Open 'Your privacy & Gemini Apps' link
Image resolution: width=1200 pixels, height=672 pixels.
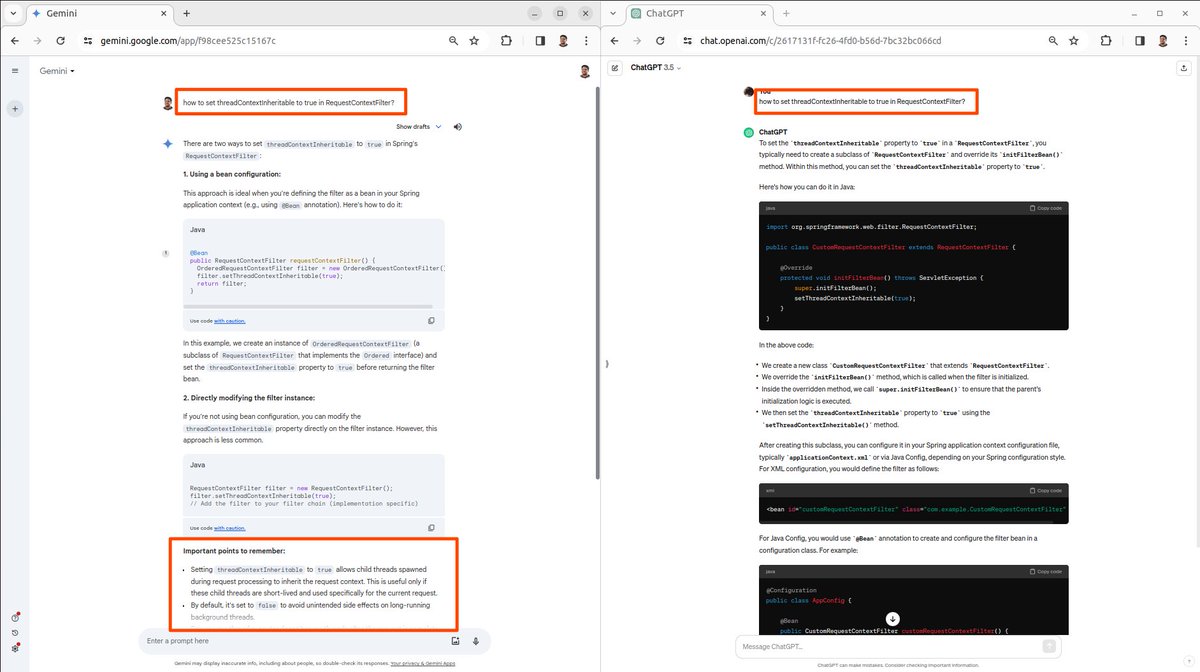(x=423, y=664)
